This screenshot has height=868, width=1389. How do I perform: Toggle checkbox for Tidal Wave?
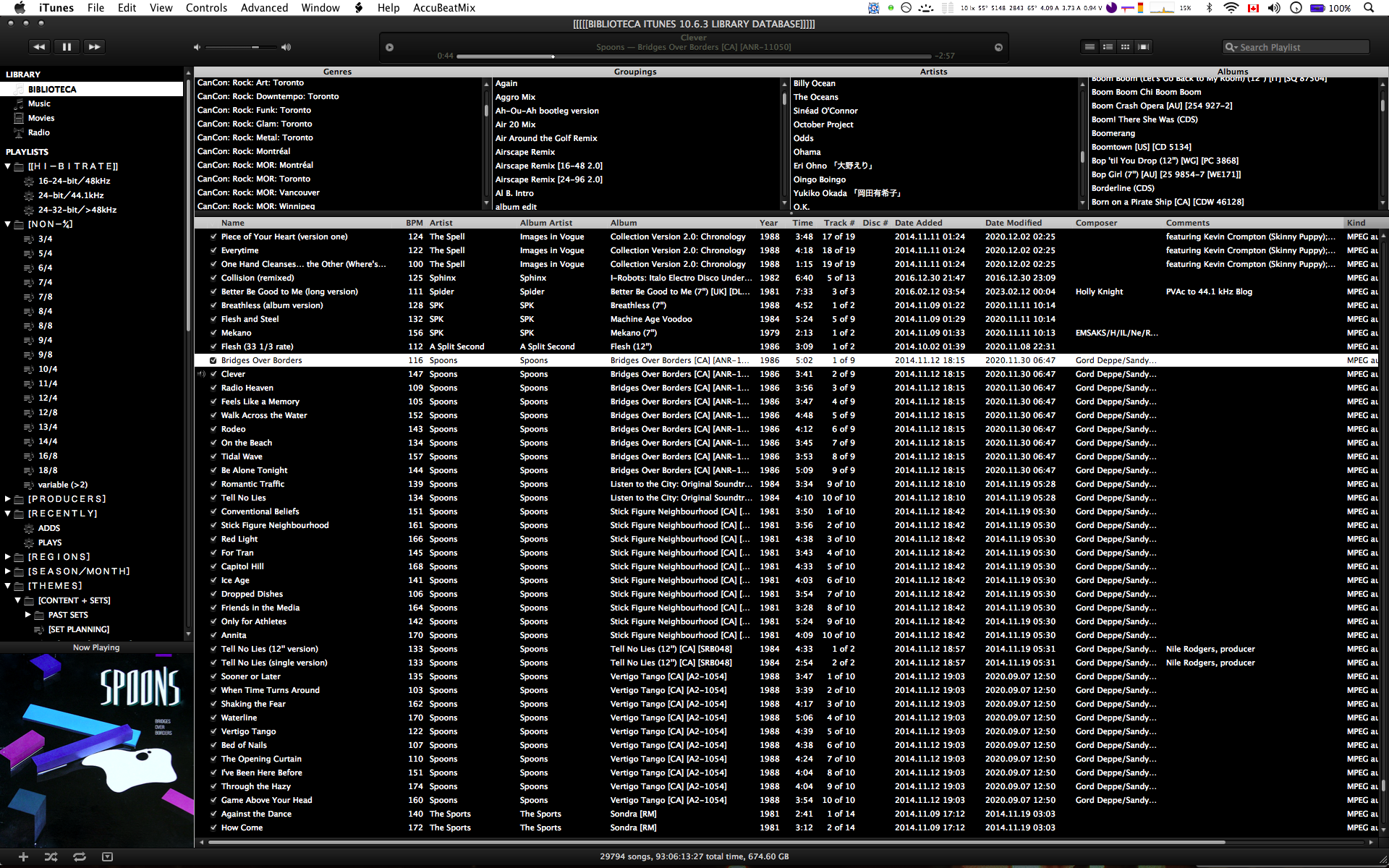pos(213,456)
